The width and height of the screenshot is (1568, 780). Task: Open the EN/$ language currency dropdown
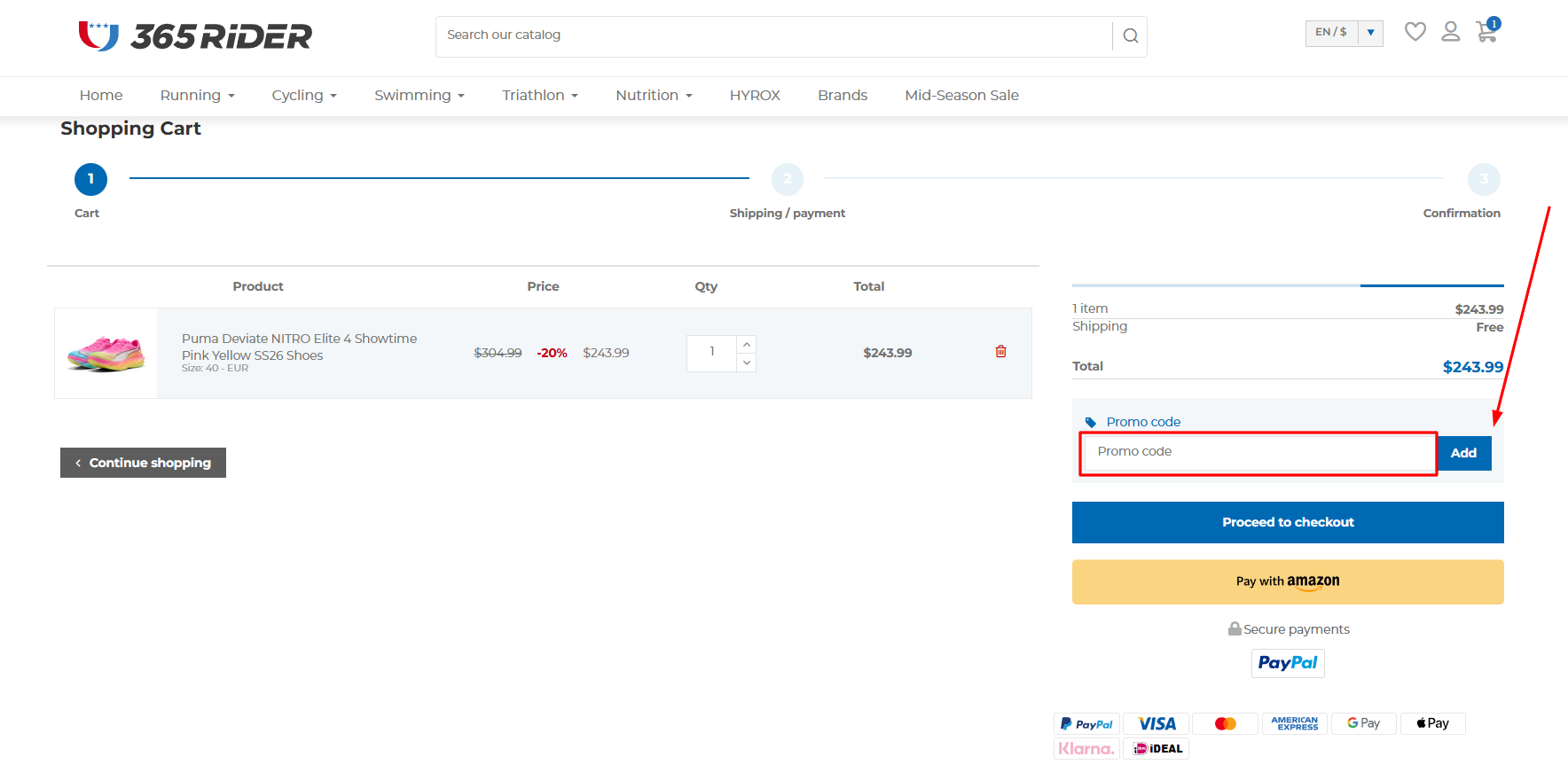pos(1344,33)
